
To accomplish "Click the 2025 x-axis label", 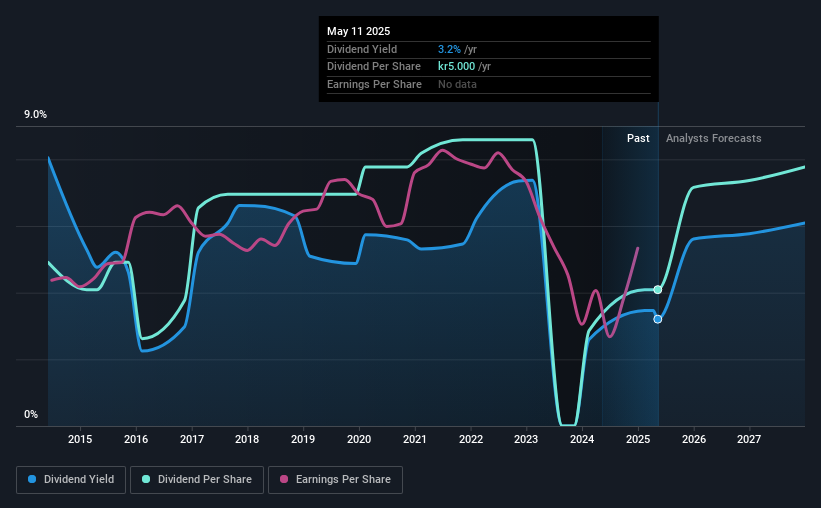I will (638, 439).
